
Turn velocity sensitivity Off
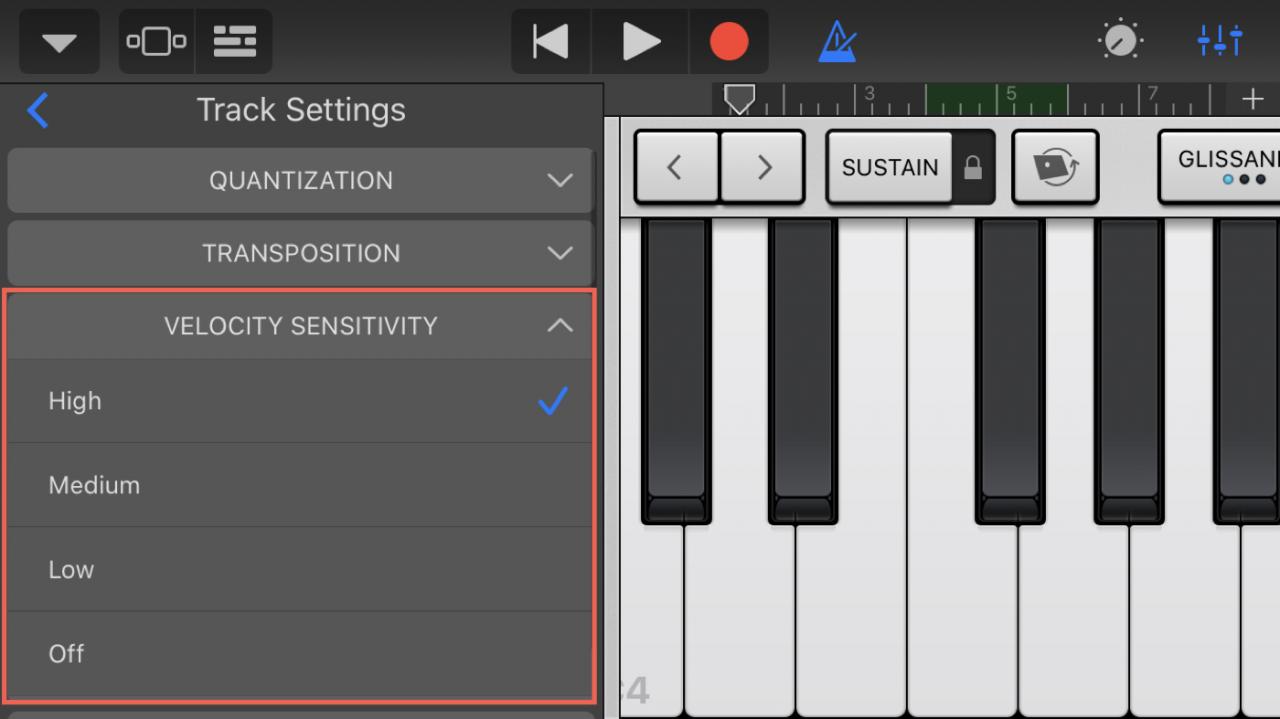[x=300, y=653]
